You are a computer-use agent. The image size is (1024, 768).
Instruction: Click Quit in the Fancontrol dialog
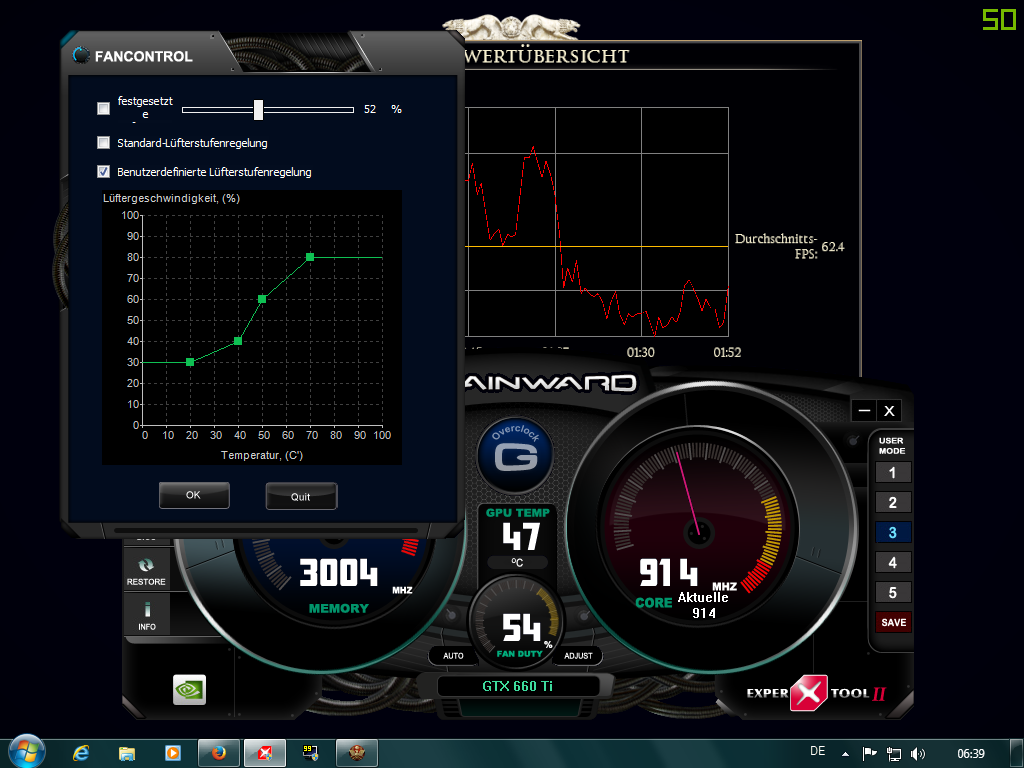click(x=301, y=496)
